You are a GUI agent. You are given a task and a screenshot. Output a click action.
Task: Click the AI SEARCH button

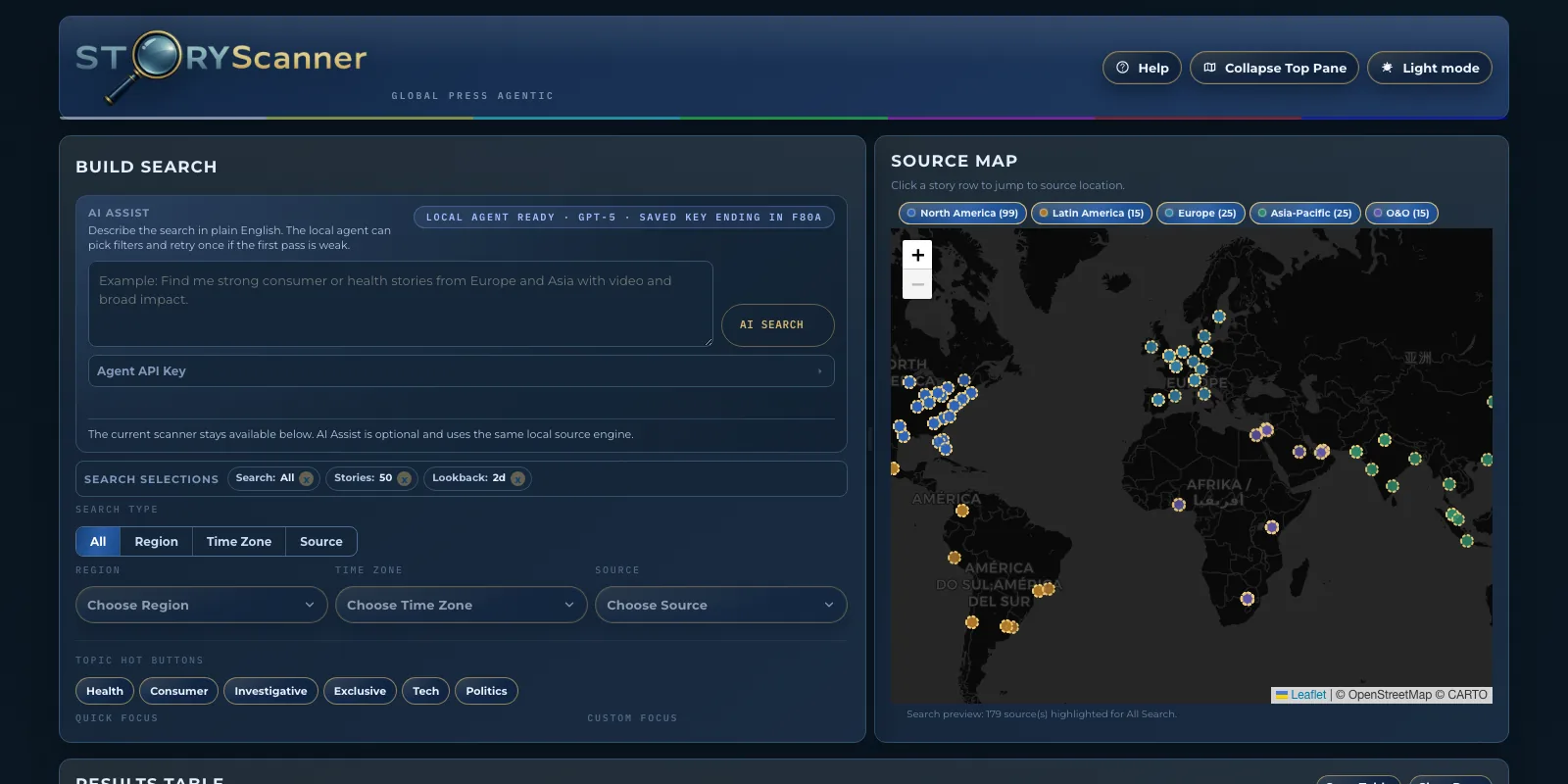(x=778, y=325)
